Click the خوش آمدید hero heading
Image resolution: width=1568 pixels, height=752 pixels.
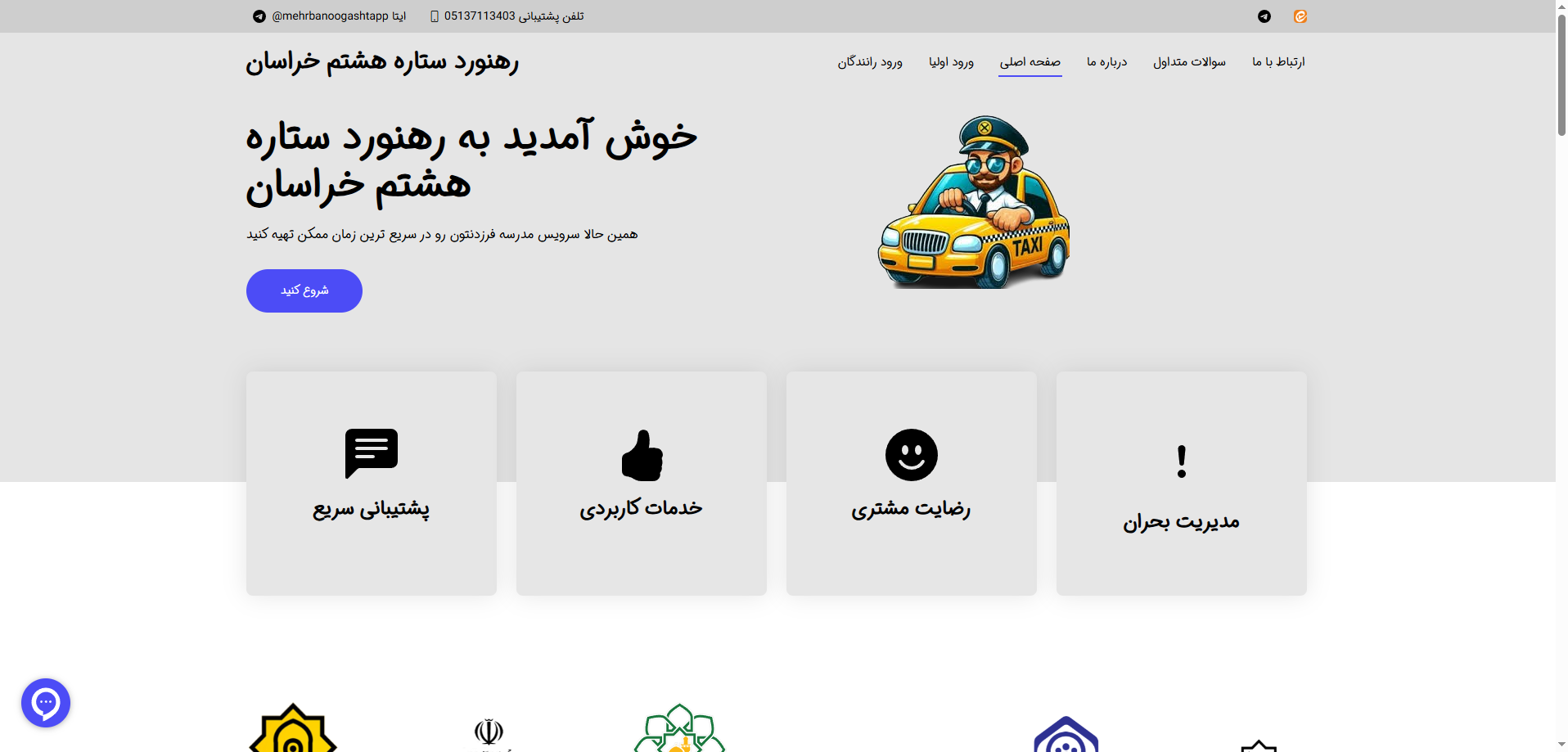(x=472, y=161)
